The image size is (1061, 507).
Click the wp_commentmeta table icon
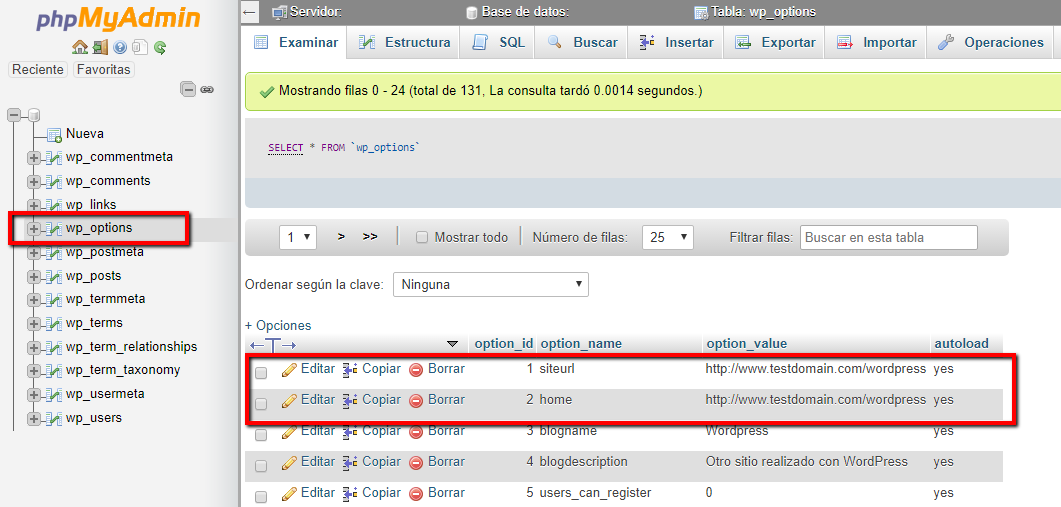53,158
